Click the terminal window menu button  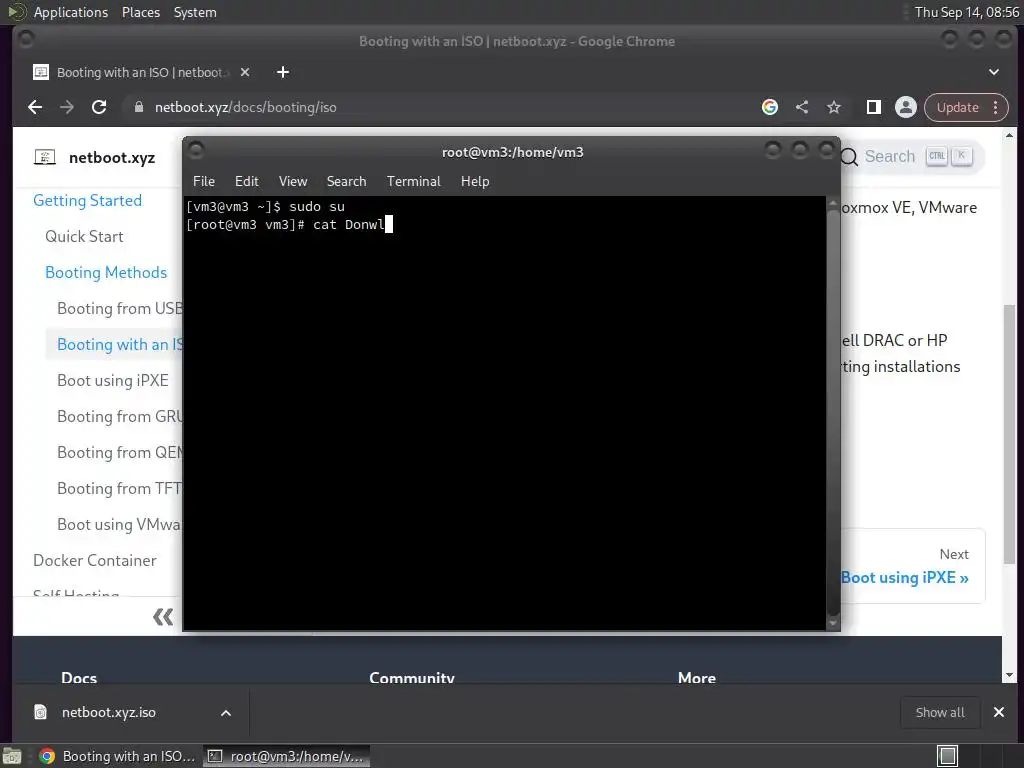pos(196,150)
